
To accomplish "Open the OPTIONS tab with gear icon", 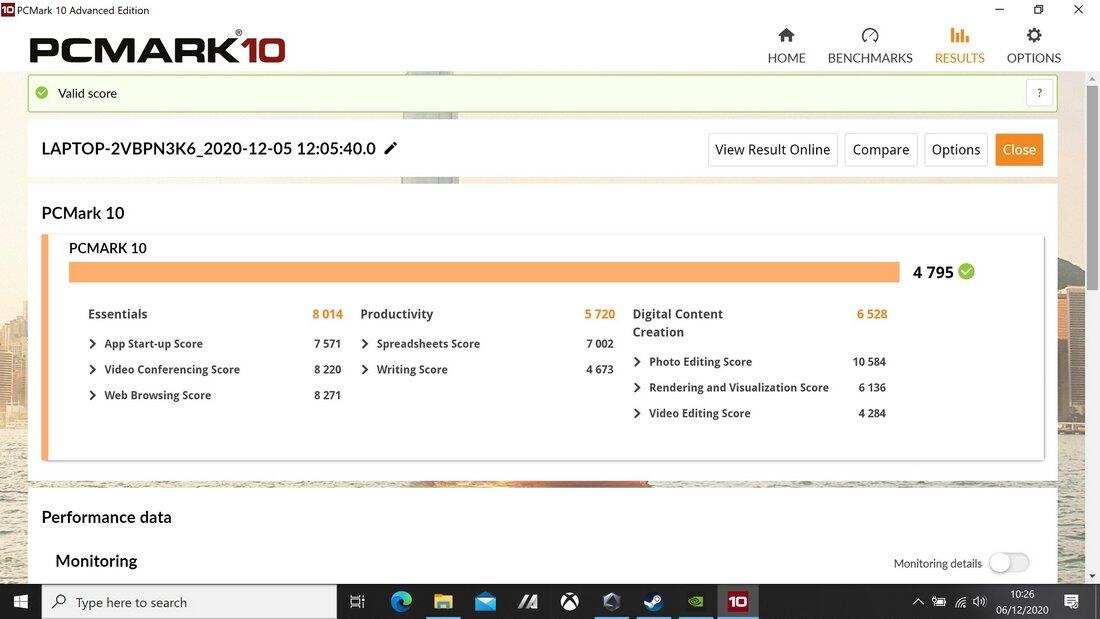I will pyautogui.click(x=1033, y=46).
